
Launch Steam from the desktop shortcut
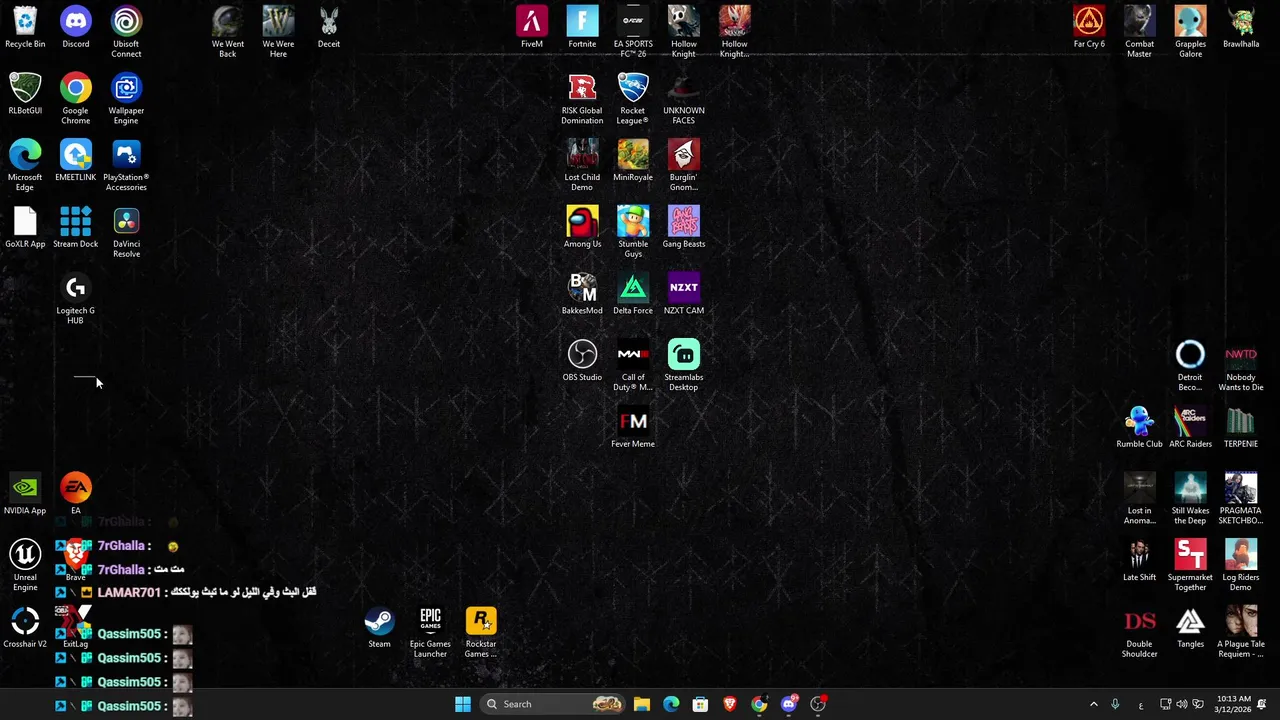pyautogui.click(x=379, y=628)
